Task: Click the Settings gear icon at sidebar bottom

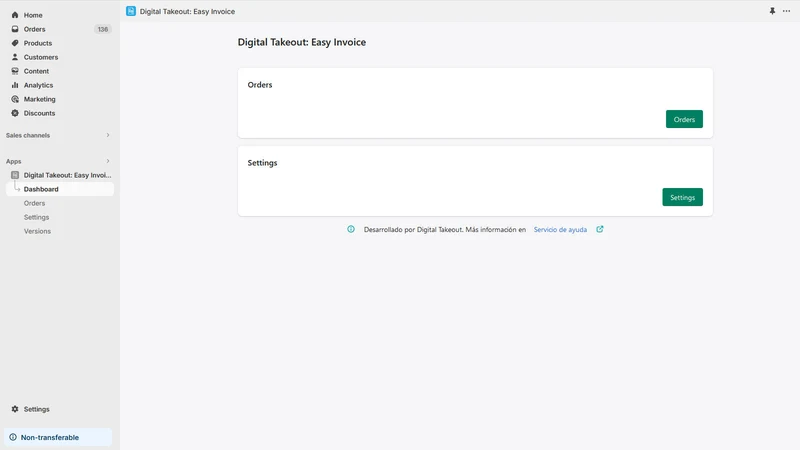Action: (x=15, y=409)
